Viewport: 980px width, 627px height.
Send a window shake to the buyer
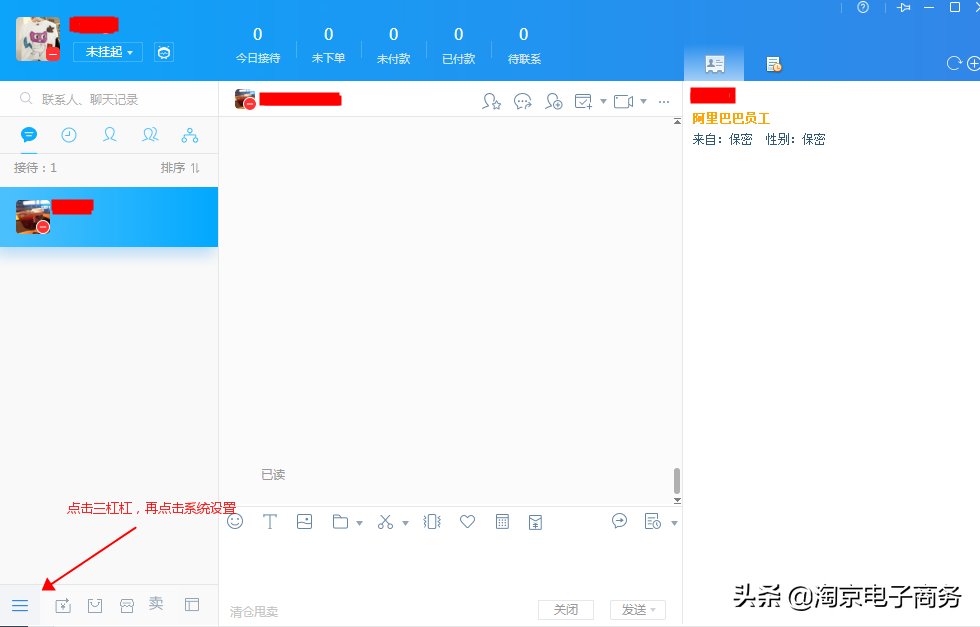coord(432,521)
